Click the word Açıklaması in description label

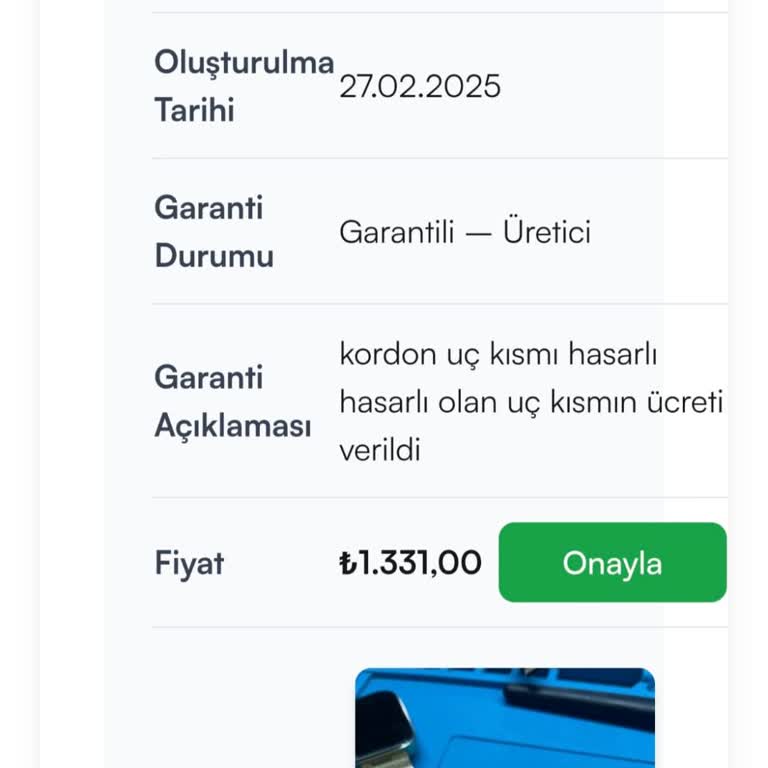pyautogui.click(x=232, y=426)
